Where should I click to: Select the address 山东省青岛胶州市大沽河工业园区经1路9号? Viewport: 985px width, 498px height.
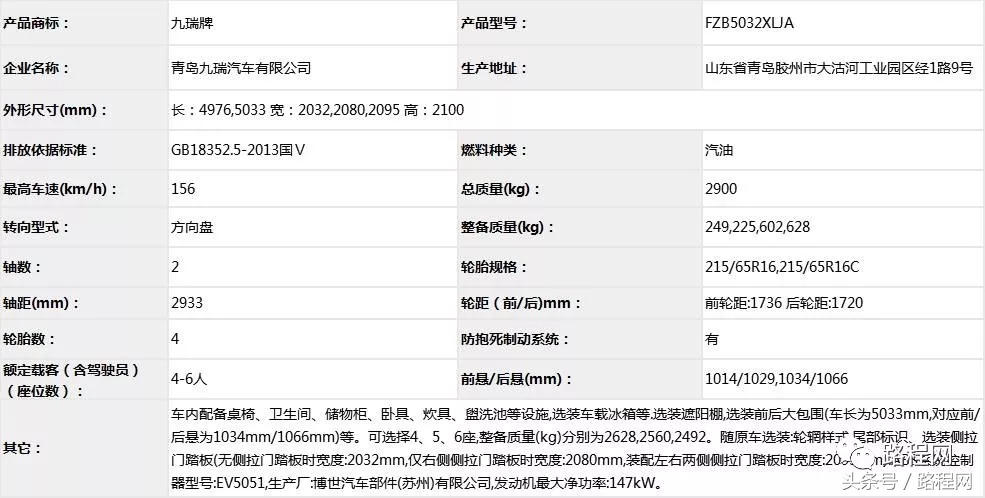click(x=839, y=68)
